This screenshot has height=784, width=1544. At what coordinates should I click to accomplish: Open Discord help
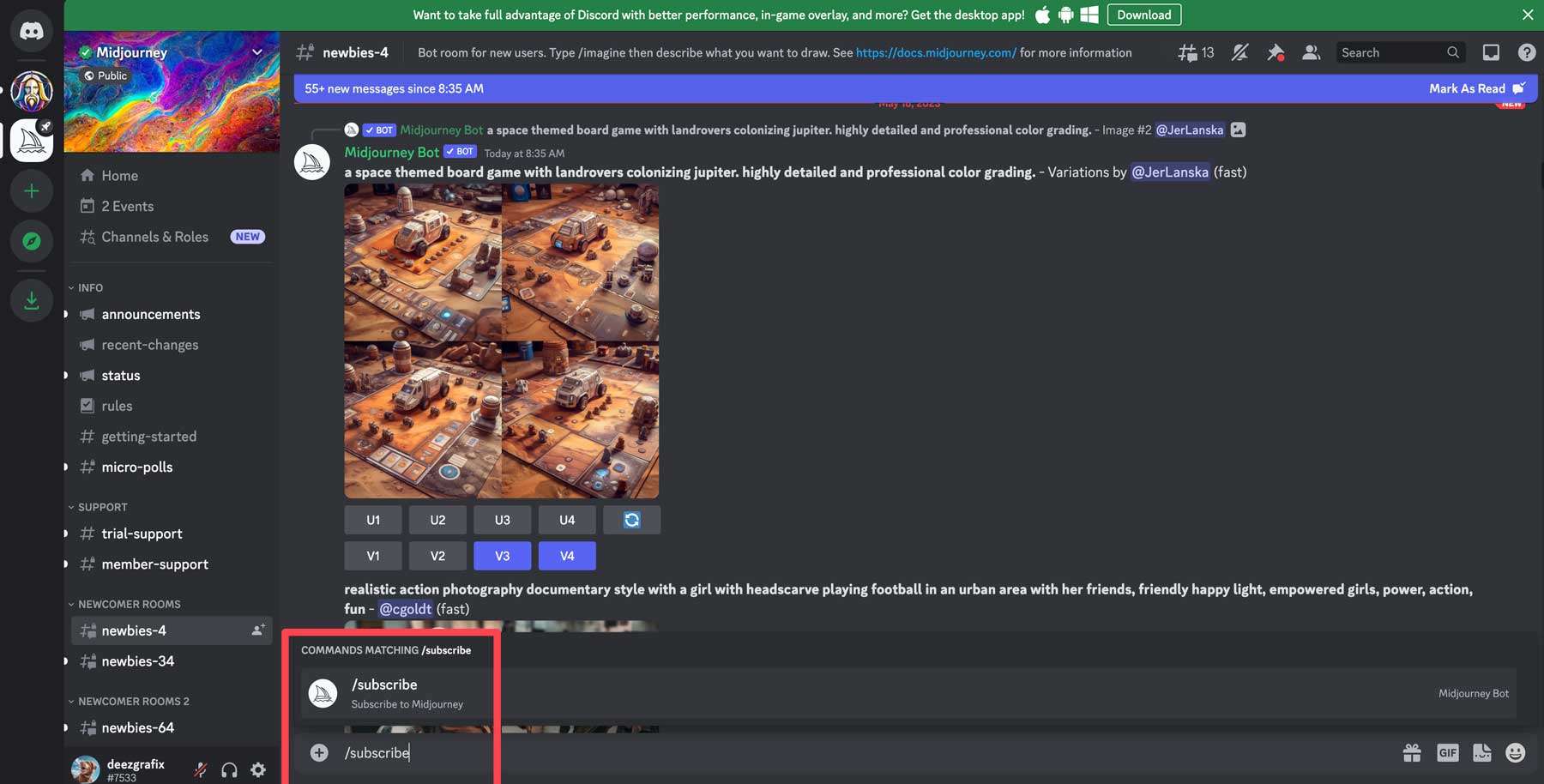click(1527, 52)
